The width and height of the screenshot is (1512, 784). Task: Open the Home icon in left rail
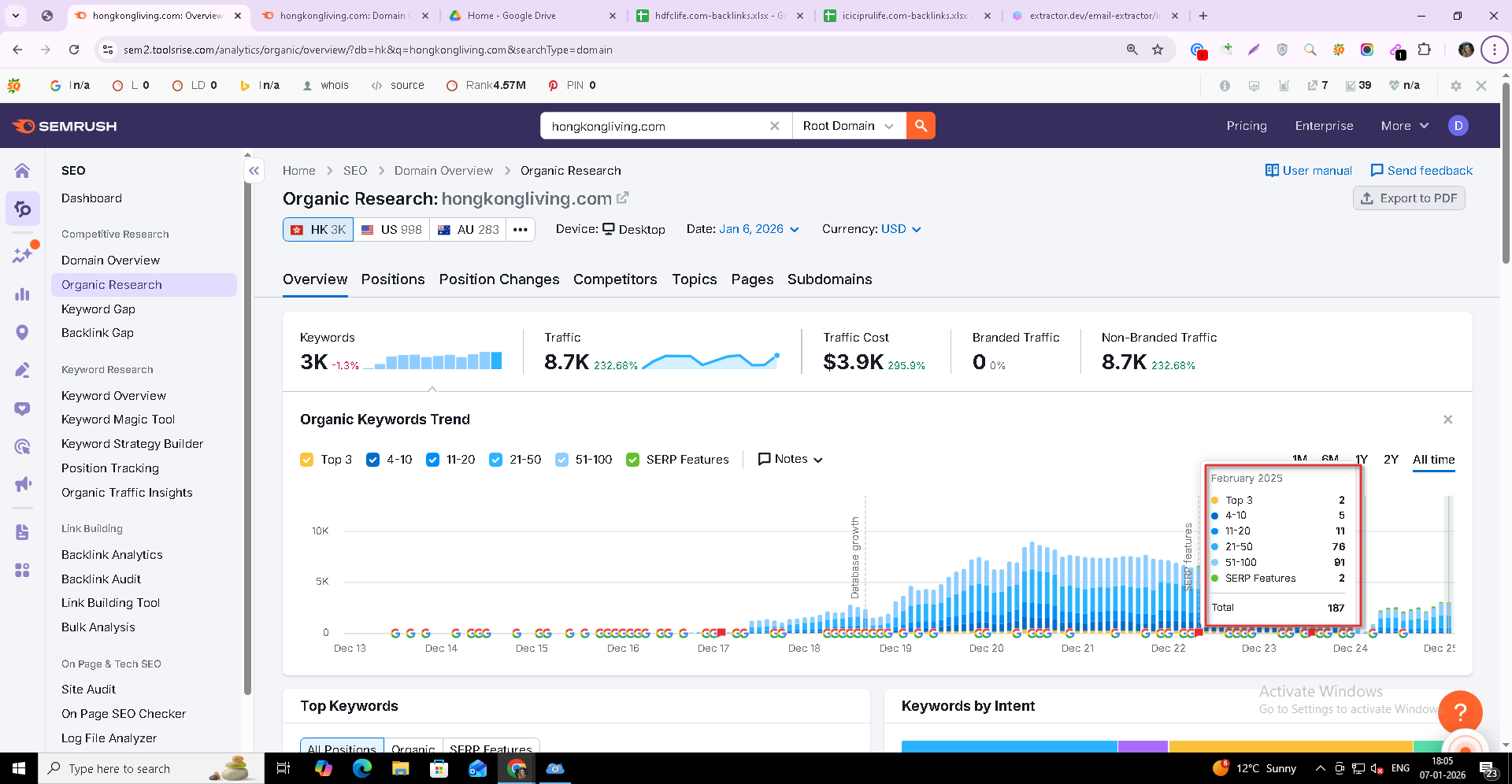[22, 171]
